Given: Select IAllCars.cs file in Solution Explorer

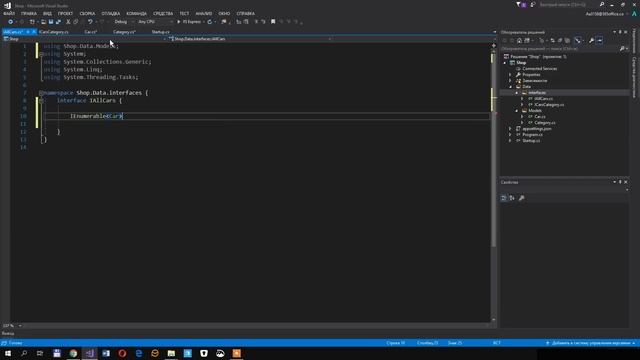Looking at the screenshot, I should (543, 99).
